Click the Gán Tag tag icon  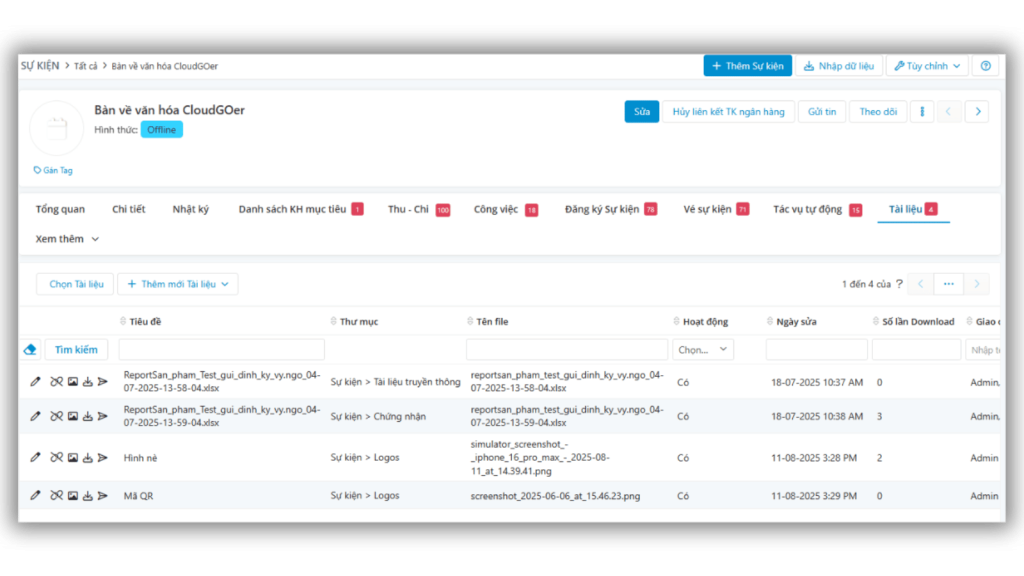coord(38,170)
